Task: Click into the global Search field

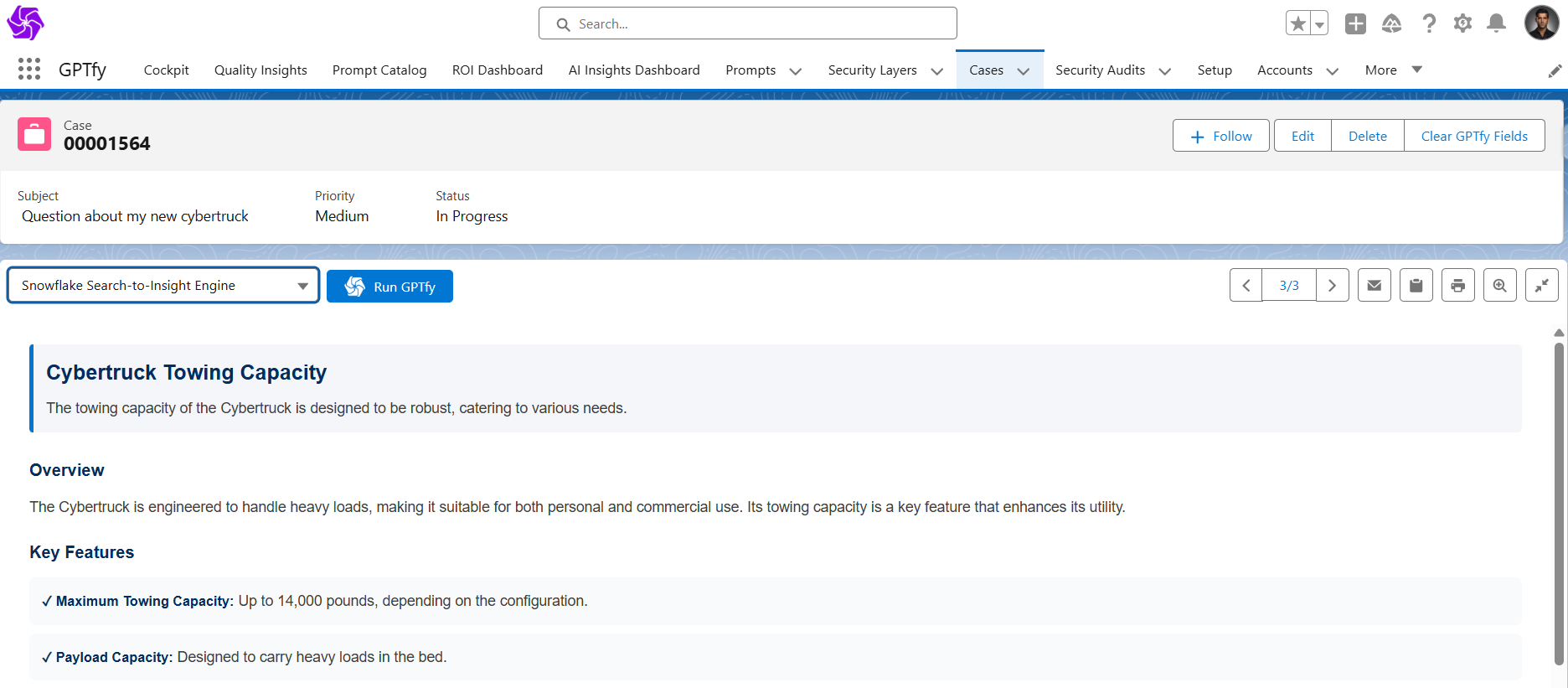Action: (x=747, y=23)
